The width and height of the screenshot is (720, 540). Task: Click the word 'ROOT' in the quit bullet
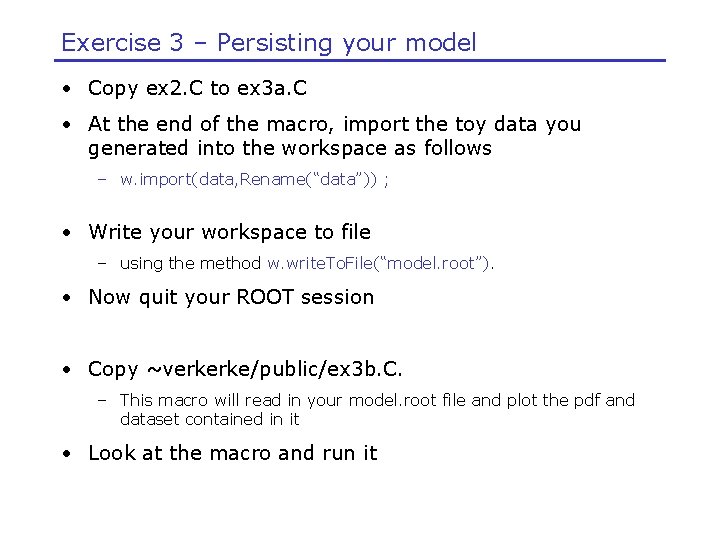pyautogui.click(x=264, y=297)
